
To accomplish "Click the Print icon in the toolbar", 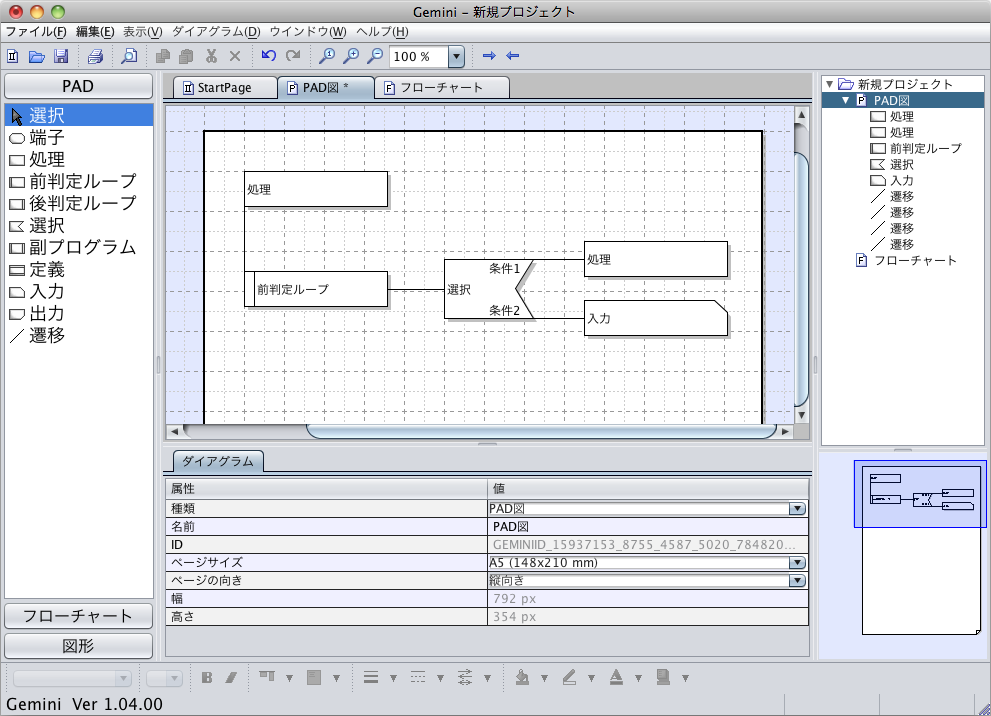I will click(95, 57).
